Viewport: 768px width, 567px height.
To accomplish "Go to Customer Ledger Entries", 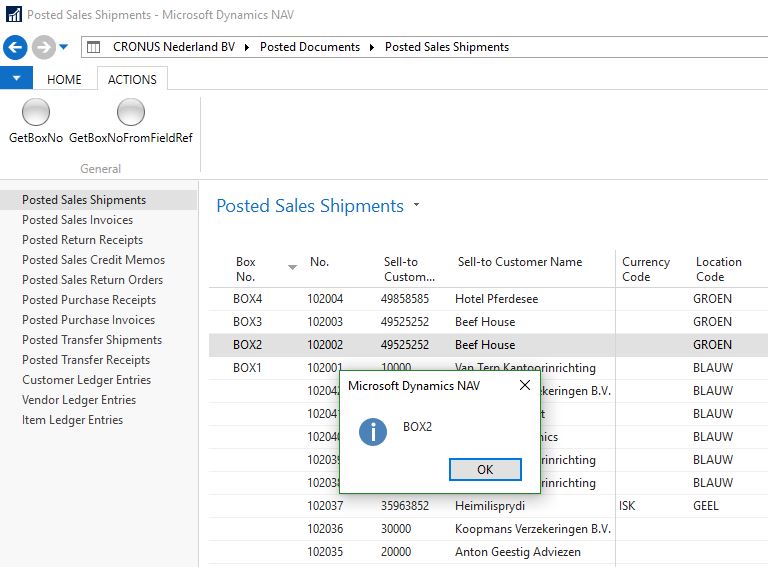I will (86, 380).
